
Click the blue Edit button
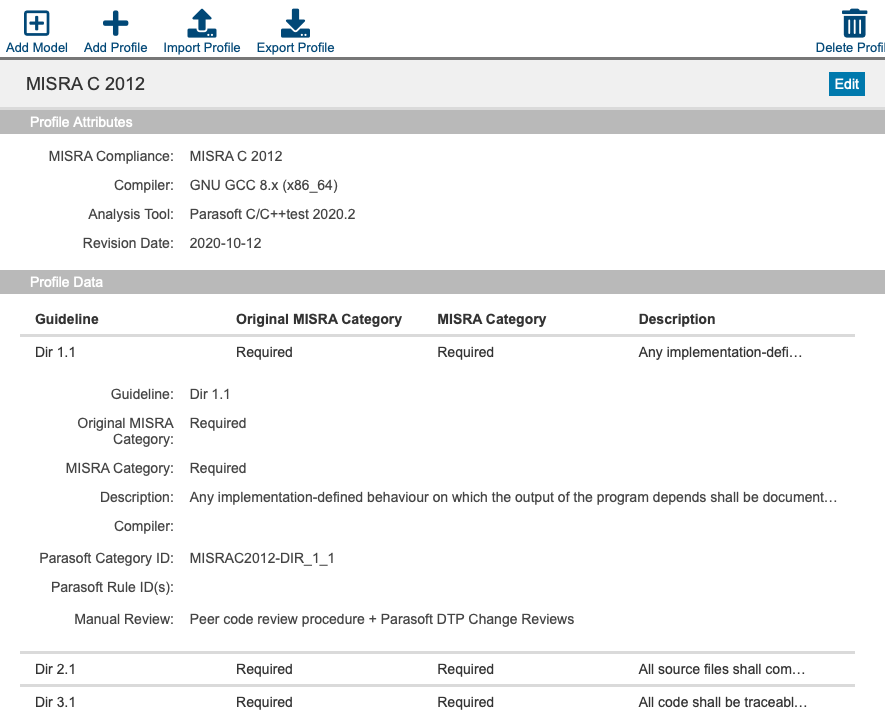click(x=847, y=84)
